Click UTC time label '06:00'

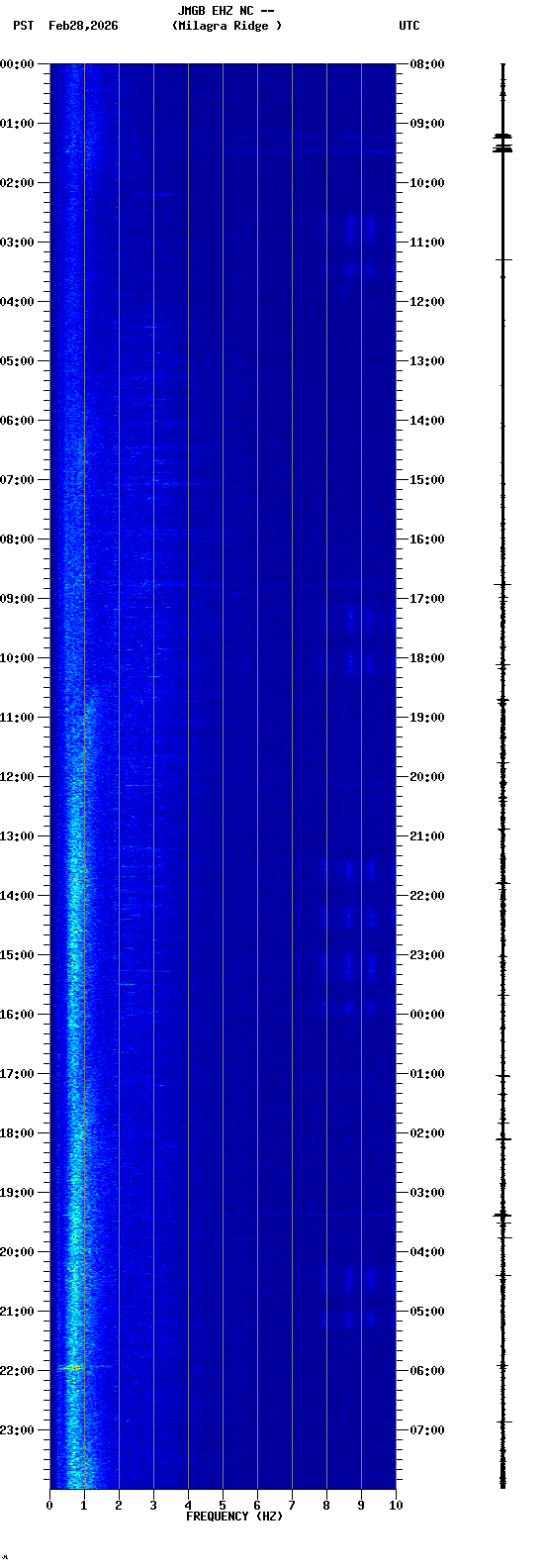pyautogui.click(x=427, y=1371)
